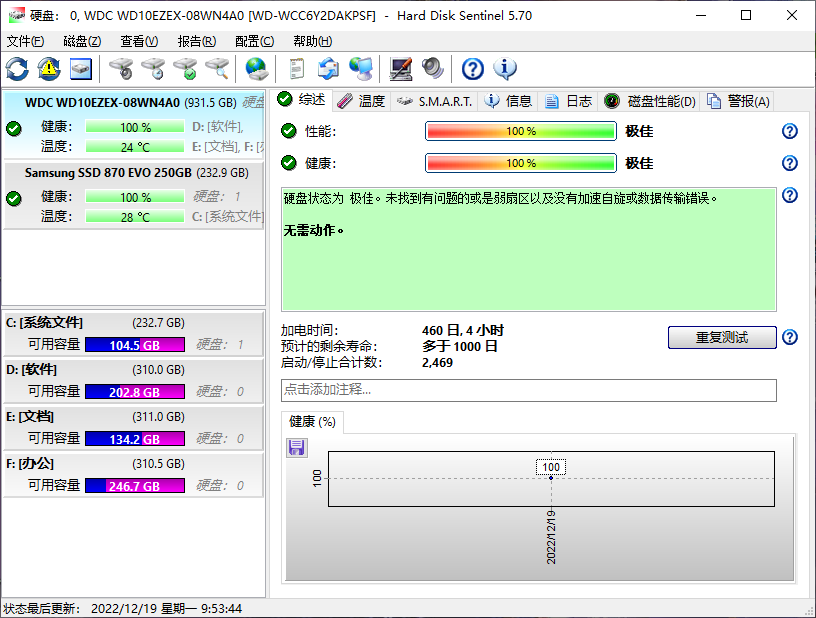Click the WDC disk 24 °C temperature bar
Image resolution: width=816 pixels, height=618 pixels.
pyautogui.click(x=135, y=147)
